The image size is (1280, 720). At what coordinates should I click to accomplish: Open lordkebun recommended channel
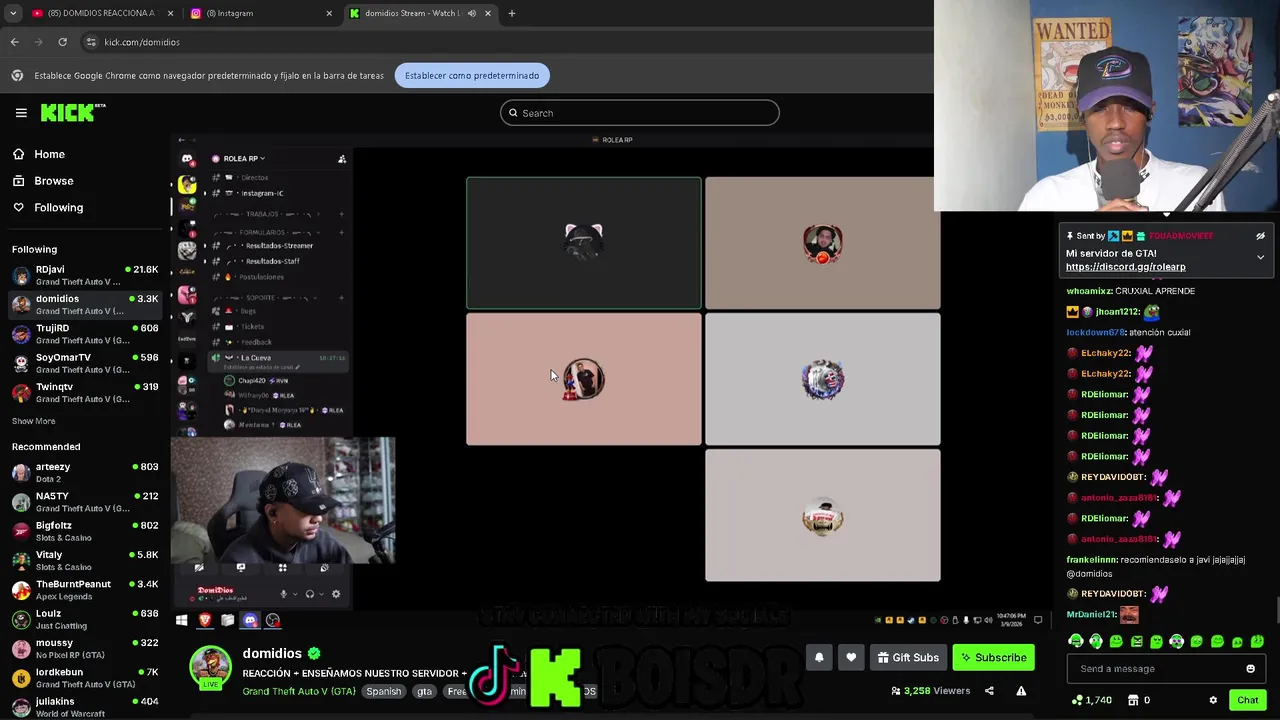(85, 678)
